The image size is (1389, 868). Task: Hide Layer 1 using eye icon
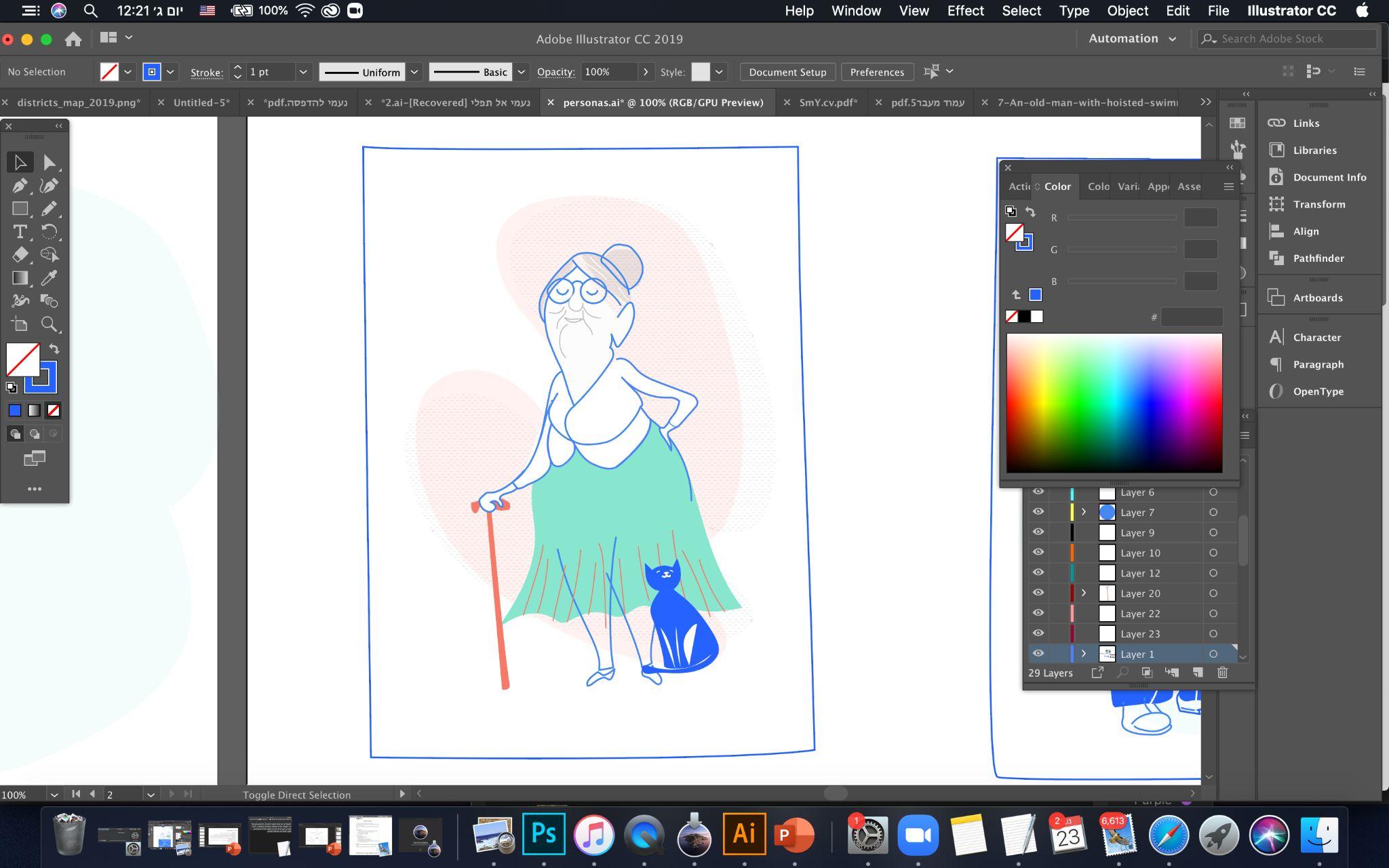tap(1038, 654)
